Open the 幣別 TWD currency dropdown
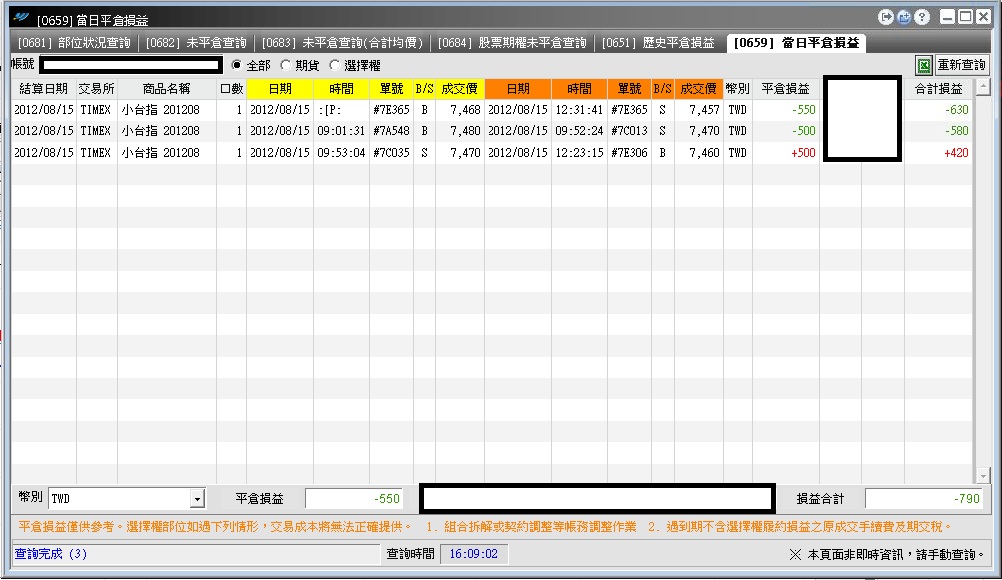This screenshot has width=1002, height=580. click(x=197, y=498)
